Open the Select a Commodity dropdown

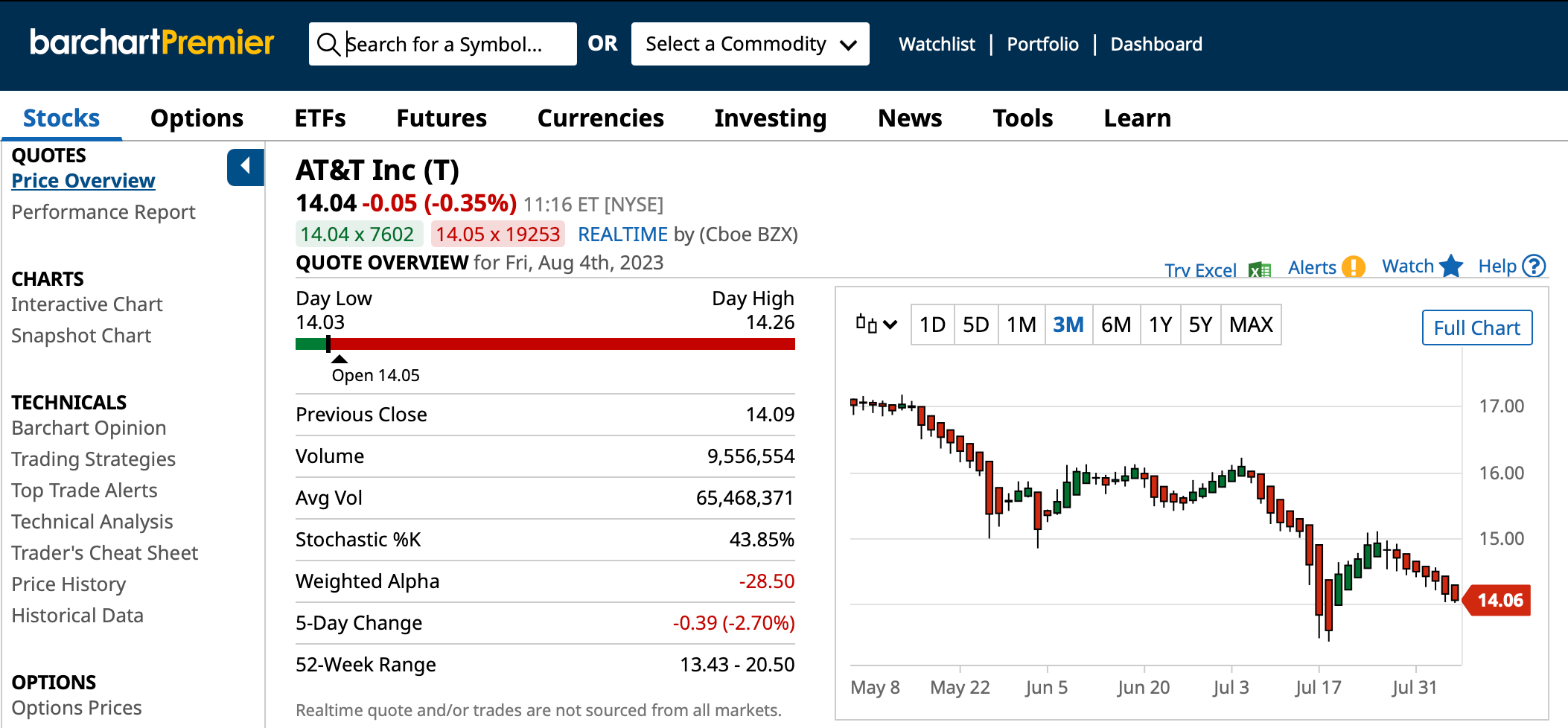coord(750,44)
